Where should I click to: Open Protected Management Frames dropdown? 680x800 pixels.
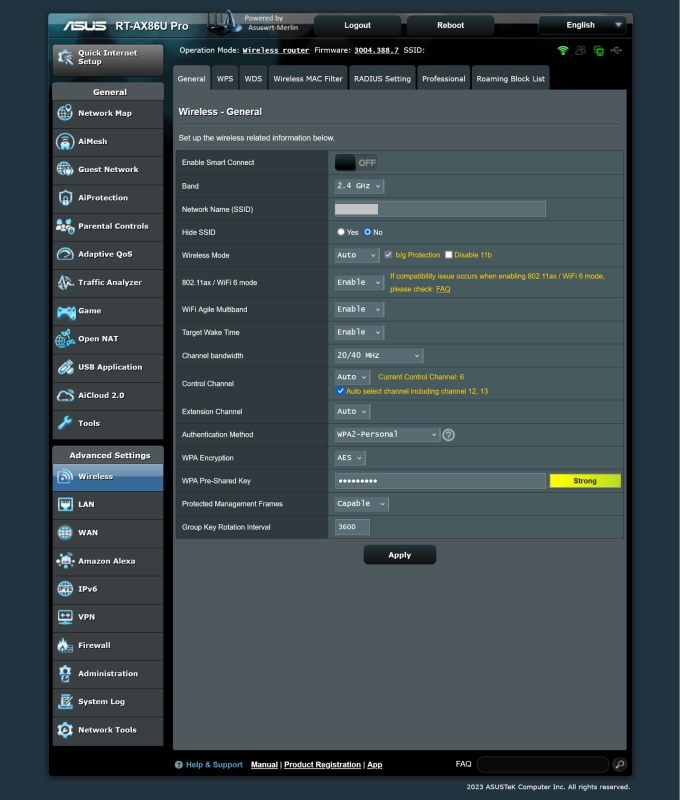(361, 504)
